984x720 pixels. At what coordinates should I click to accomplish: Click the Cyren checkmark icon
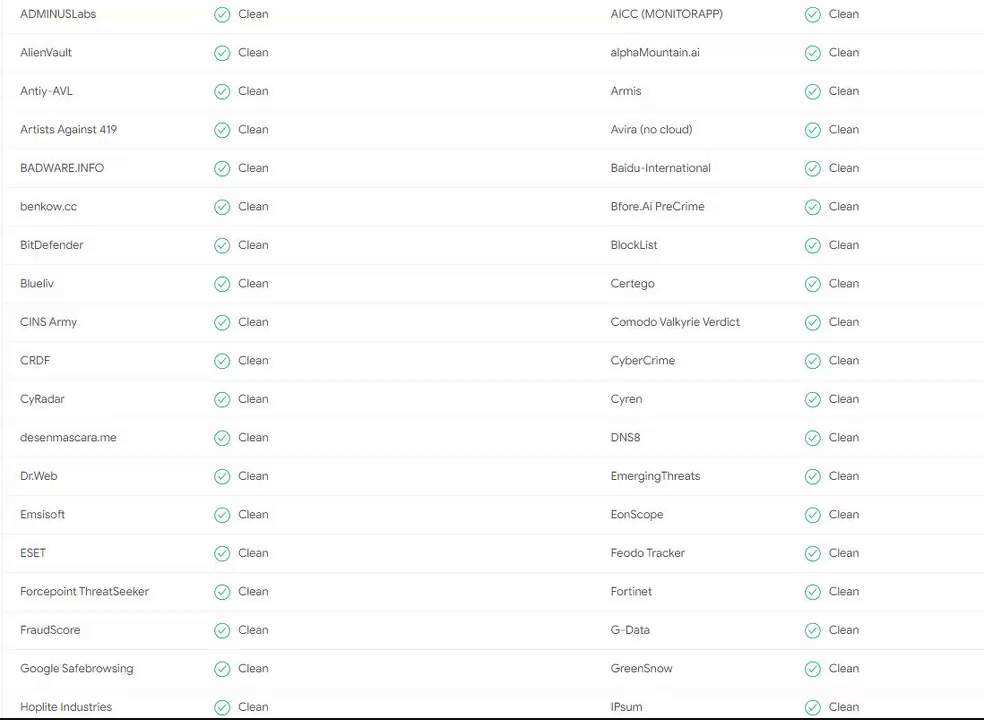pyautogui.click(x=813, y=399)
